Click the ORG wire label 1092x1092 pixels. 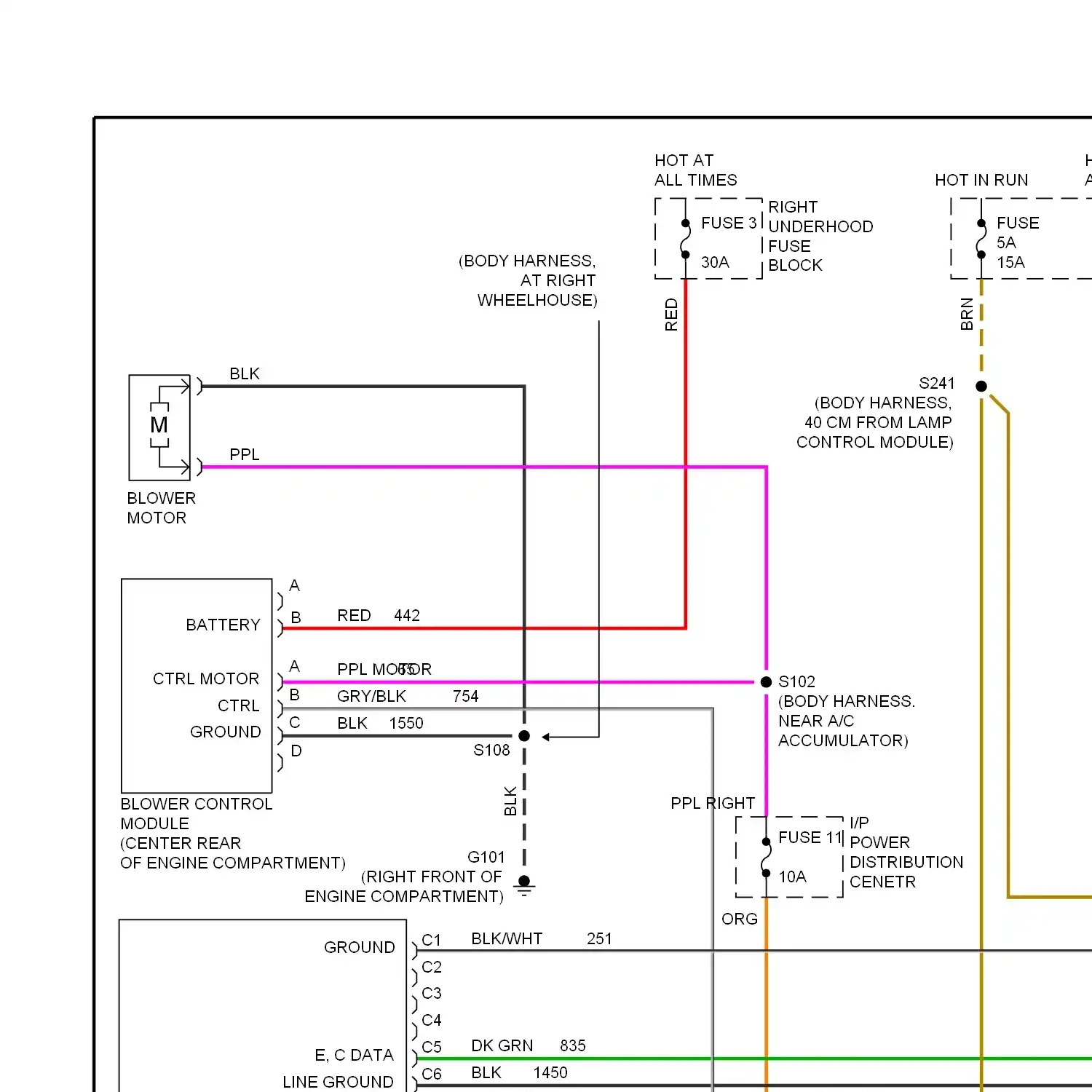click(740, 919)
